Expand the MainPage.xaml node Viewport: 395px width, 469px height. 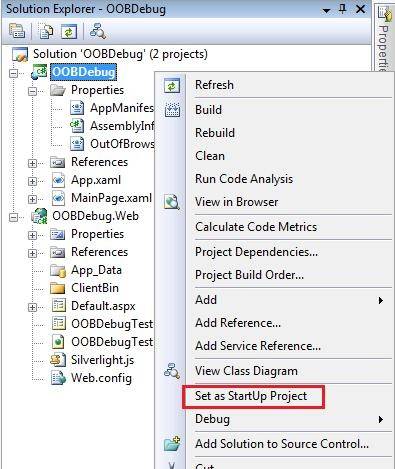click(x=32, y=199)
